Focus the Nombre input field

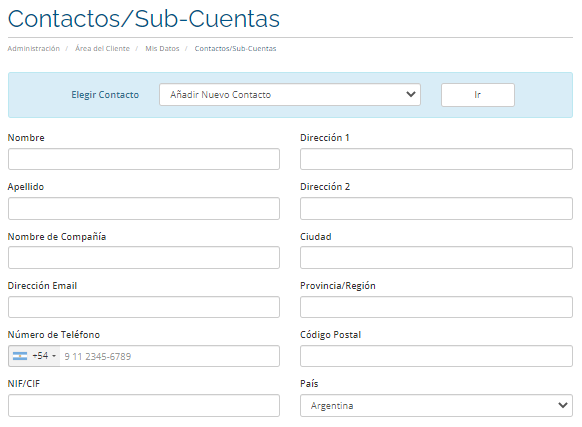[144, 159]
